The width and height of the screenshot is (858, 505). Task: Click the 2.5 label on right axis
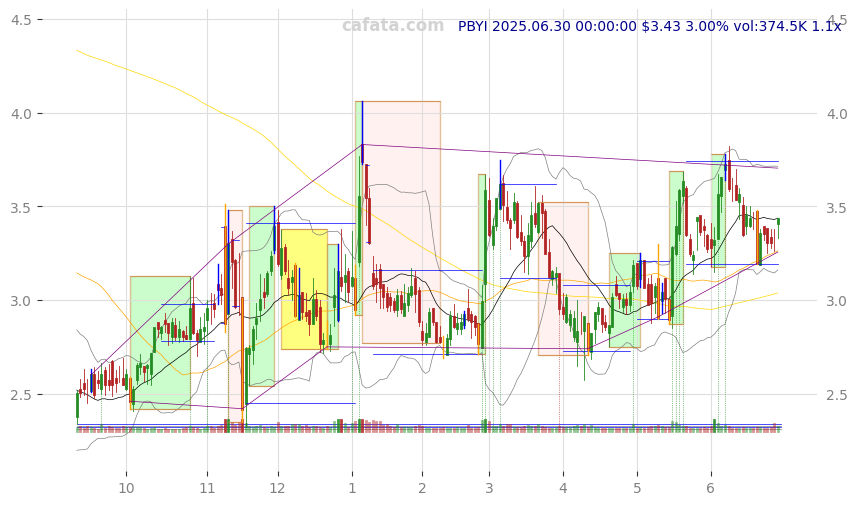click(837, 395)
